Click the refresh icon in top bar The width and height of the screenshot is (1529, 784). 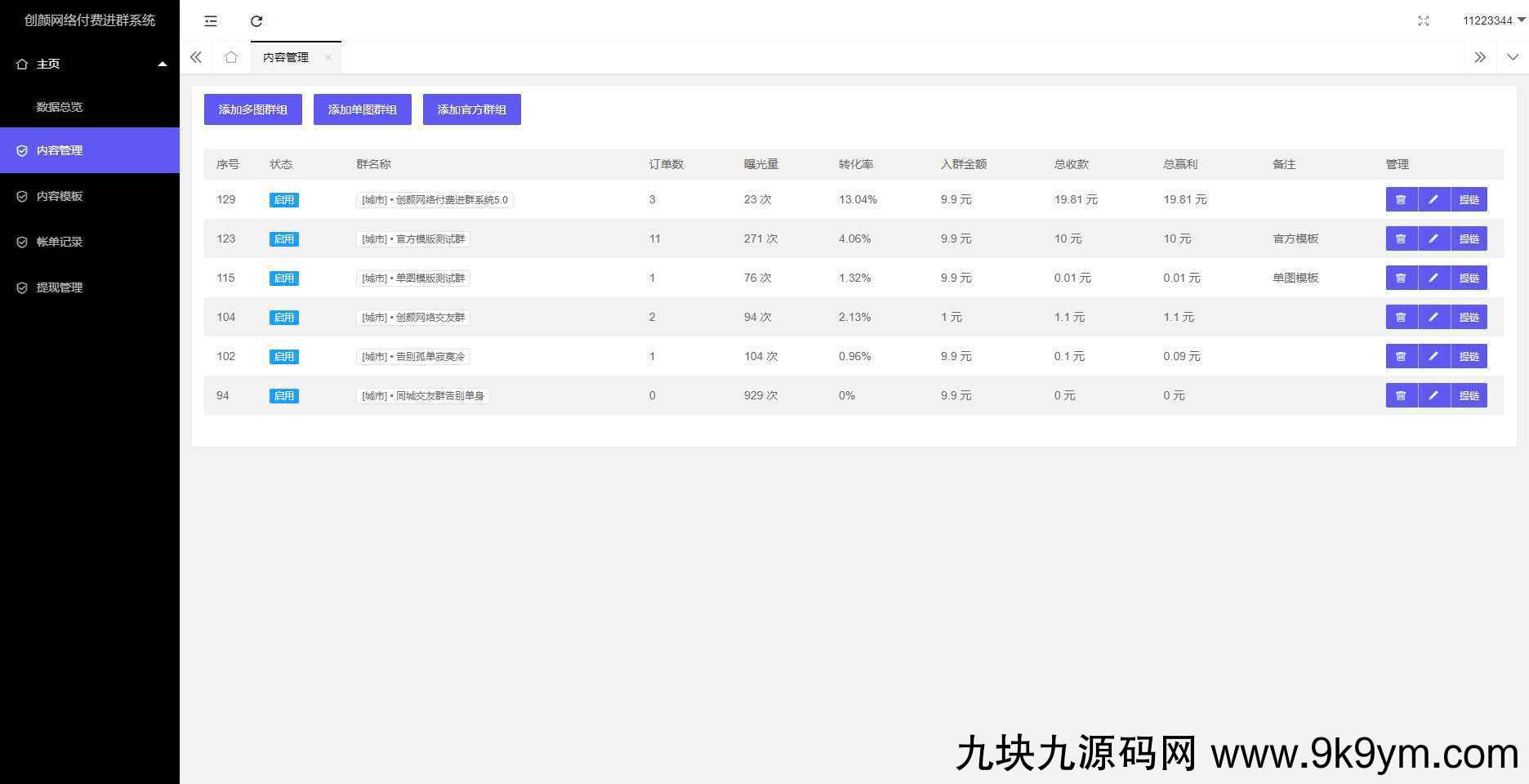pos(256,21)
